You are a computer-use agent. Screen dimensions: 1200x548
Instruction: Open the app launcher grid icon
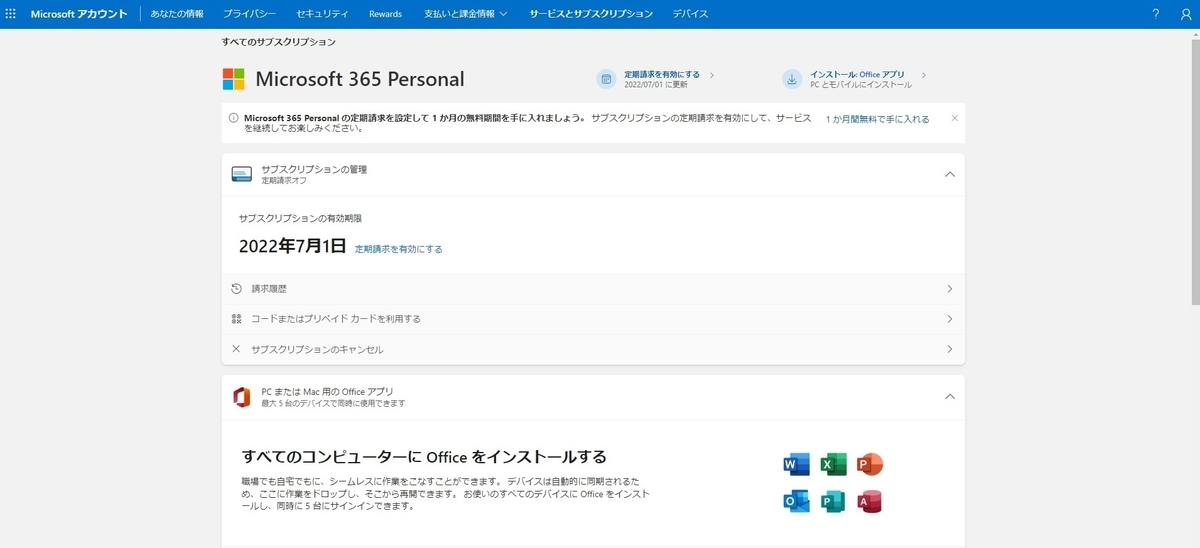click(x=11, y=14)
